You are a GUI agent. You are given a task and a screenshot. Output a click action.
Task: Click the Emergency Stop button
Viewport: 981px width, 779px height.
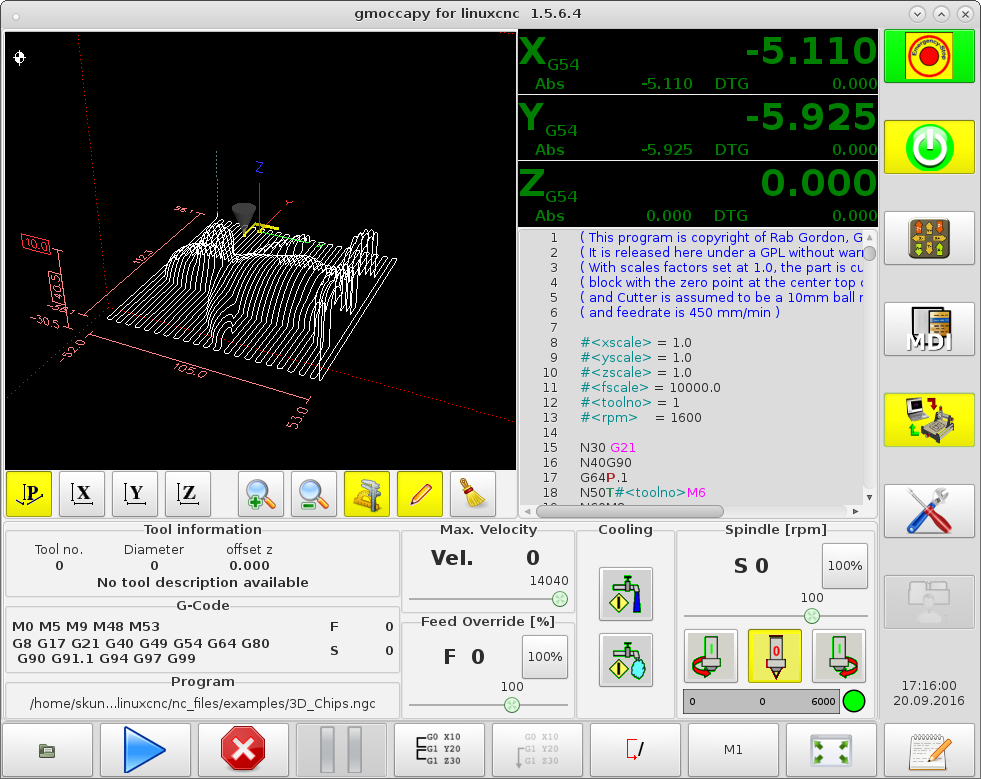929,56
